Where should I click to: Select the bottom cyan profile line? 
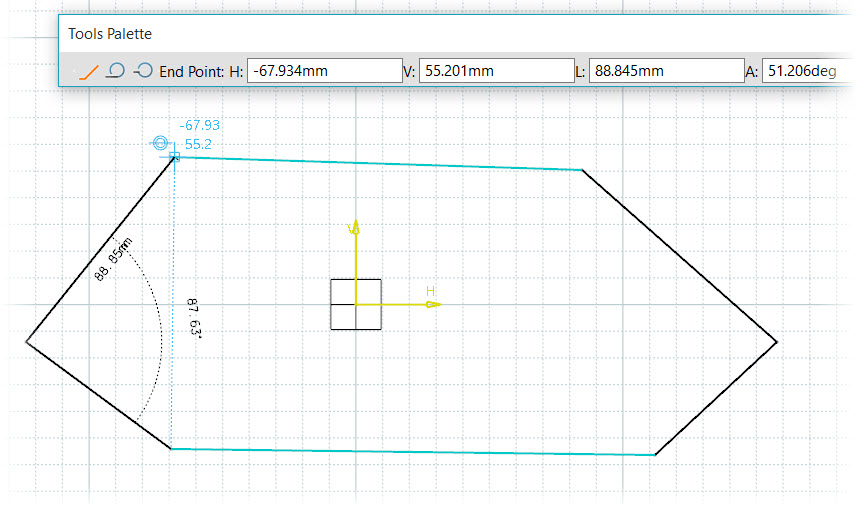pyautogui.click(x=410, y=452)
